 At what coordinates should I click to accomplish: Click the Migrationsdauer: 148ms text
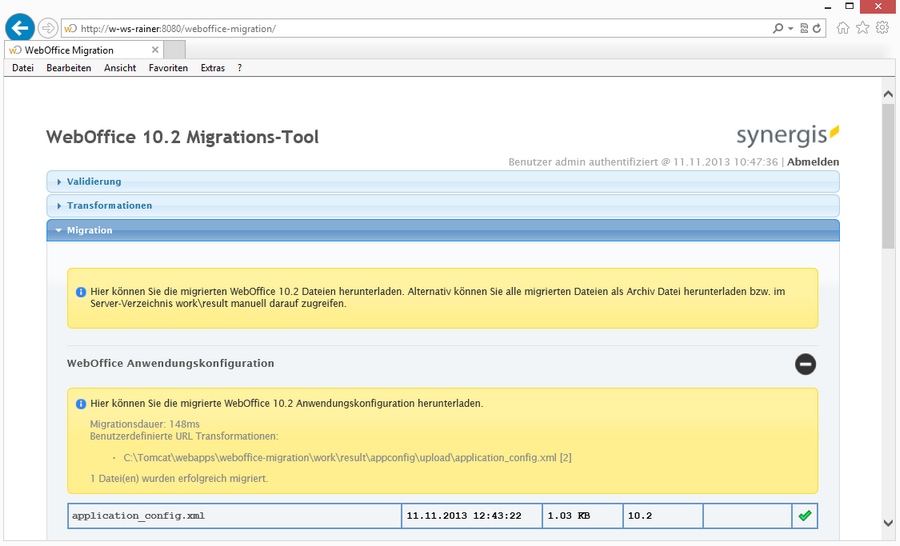tap(145, 424)
